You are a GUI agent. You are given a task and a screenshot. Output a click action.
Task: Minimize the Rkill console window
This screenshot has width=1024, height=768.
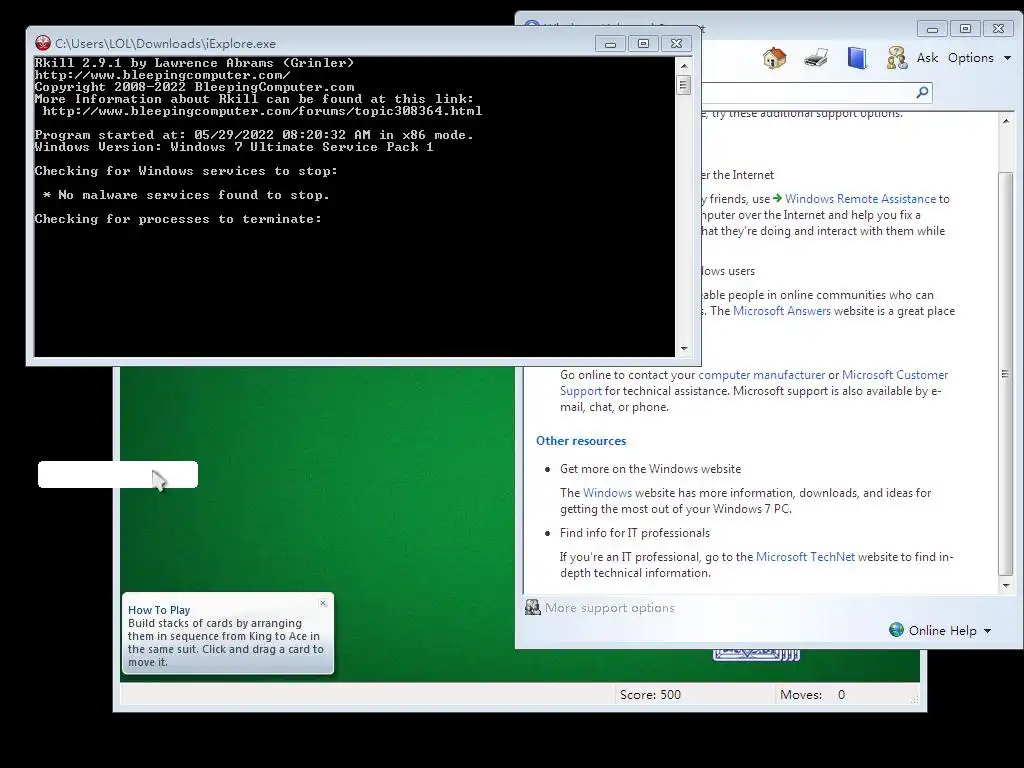(610, 44)
